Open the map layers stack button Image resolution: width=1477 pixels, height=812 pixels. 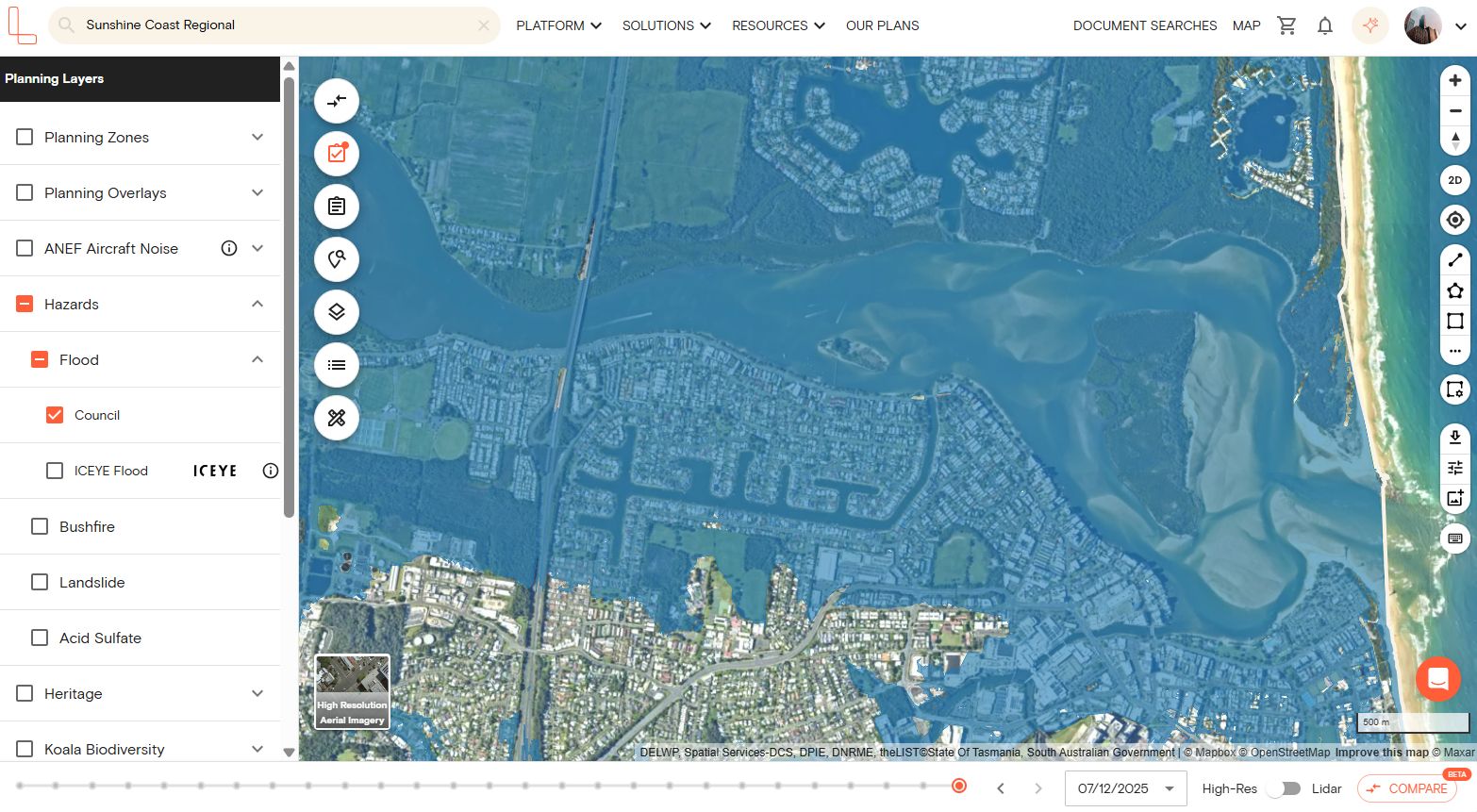[337, 312]
